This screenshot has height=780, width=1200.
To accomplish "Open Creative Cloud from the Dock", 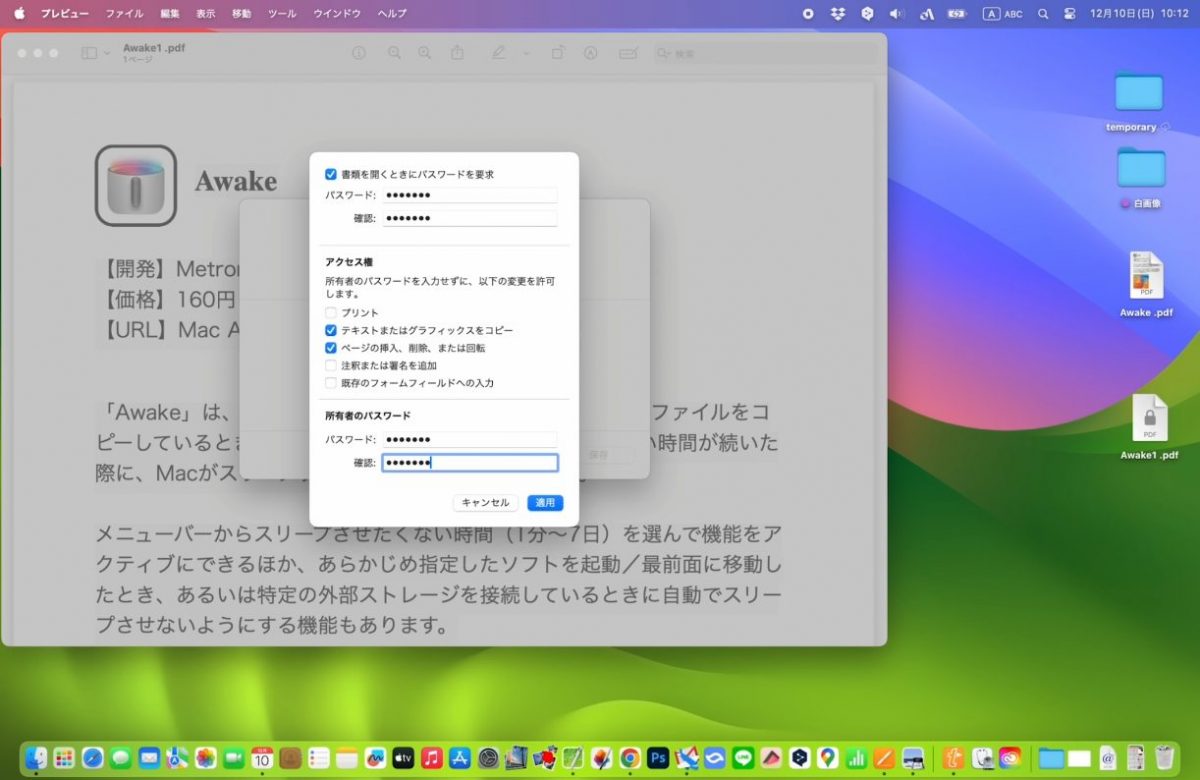I will [1010, 758].
